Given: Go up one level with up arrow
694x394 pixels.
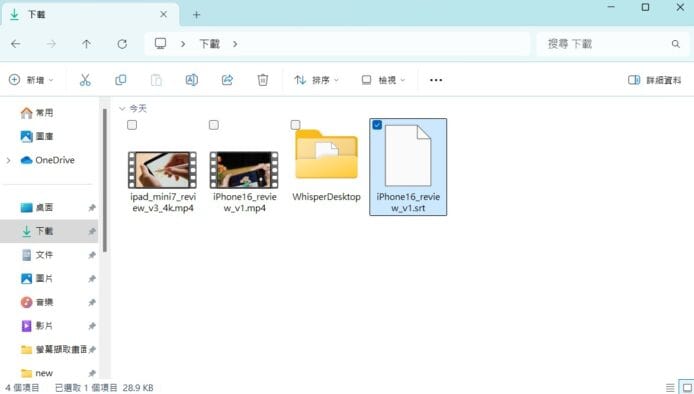Looking at the screenshot, I should pyautogui.click(x=86, y=44).
